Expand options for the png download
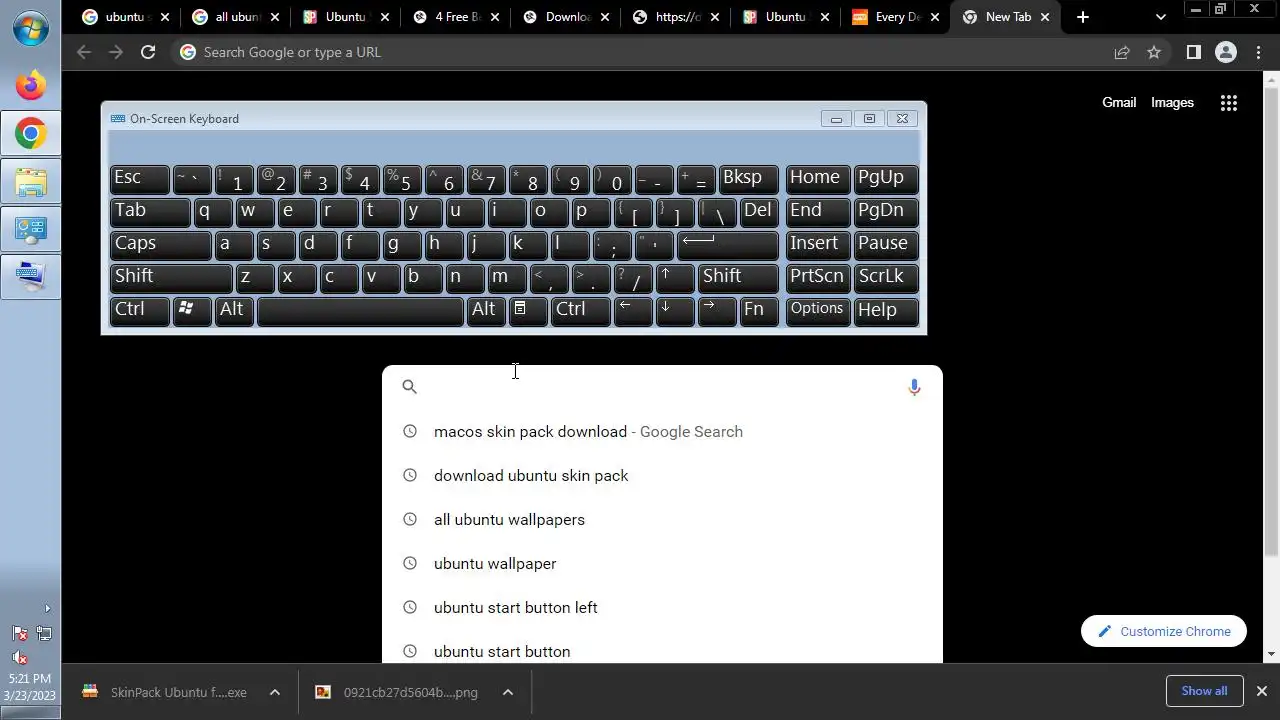 [x=508, y=692]
